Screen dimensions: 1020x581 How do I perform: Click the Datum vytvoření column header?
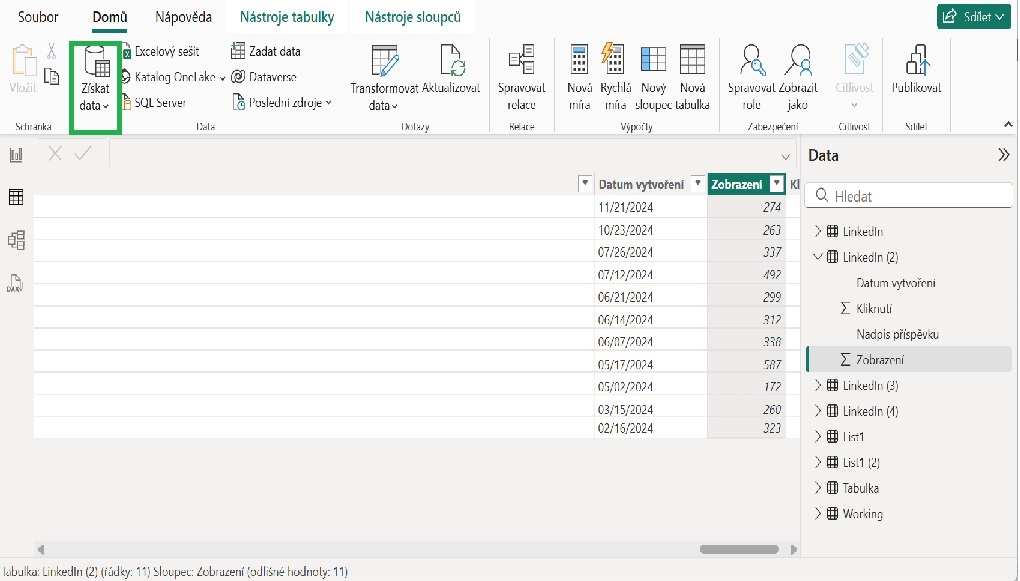click(641, 185)
